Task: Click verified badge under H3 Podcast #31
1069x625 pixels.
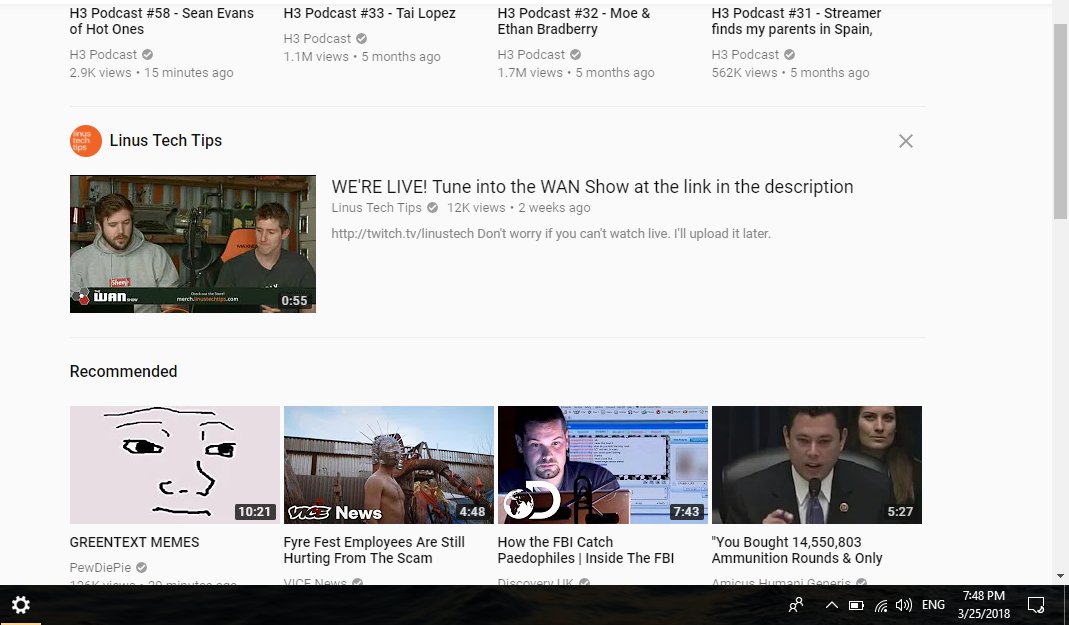Action: (x=789, y=55)
